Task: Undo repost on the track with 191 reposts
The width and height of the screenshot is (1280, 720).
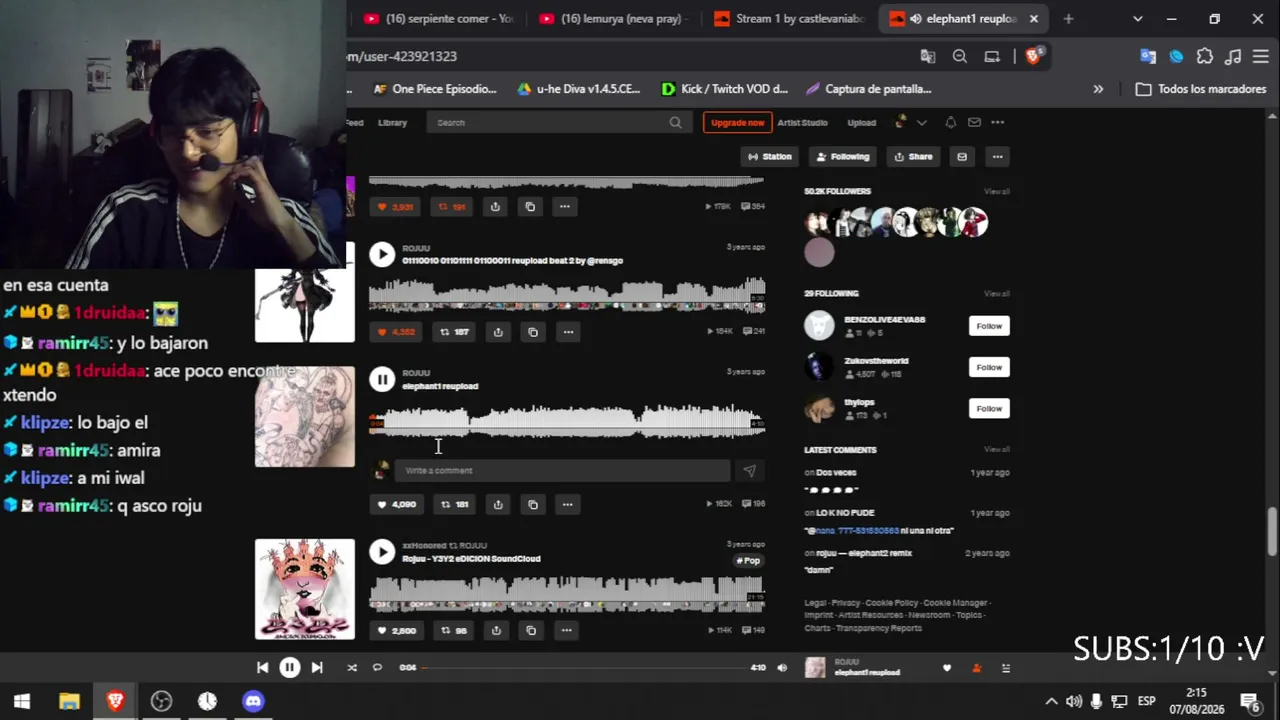Action: [453, 207]
